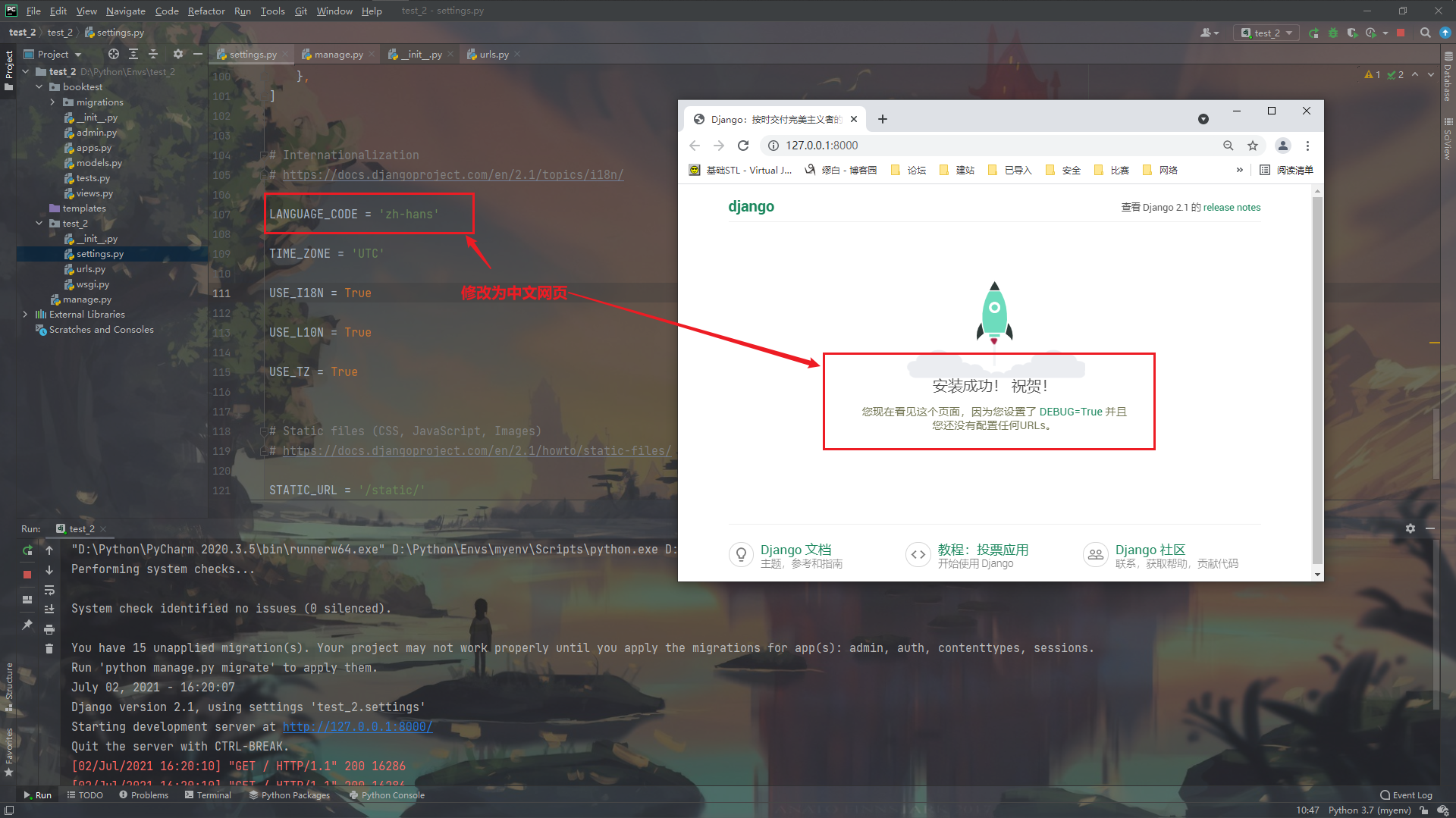Select models.py in the project tree
Image resolution: width=1456 pixels, height=818 pixels.
pos(99,163)
